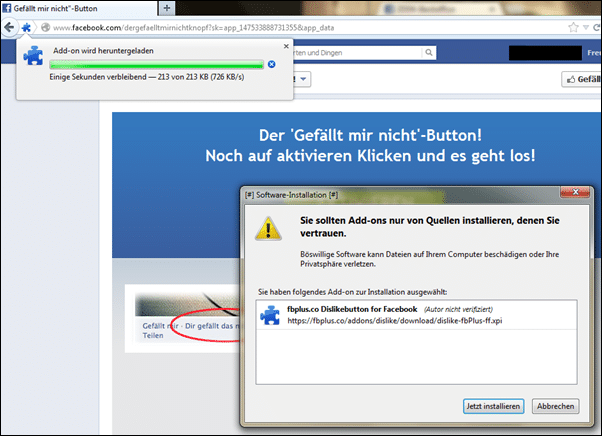Click the globe site identity icon

pyautogui.click(x=45, y=27)
